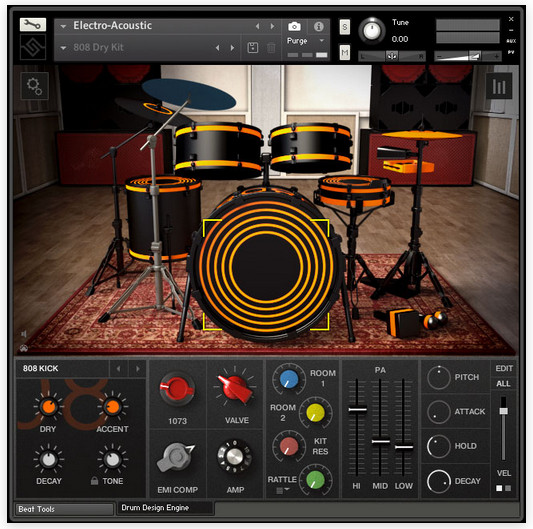Adjust the PA HI fader
This screenshot has height=529, width=533.
pos(357,410)
